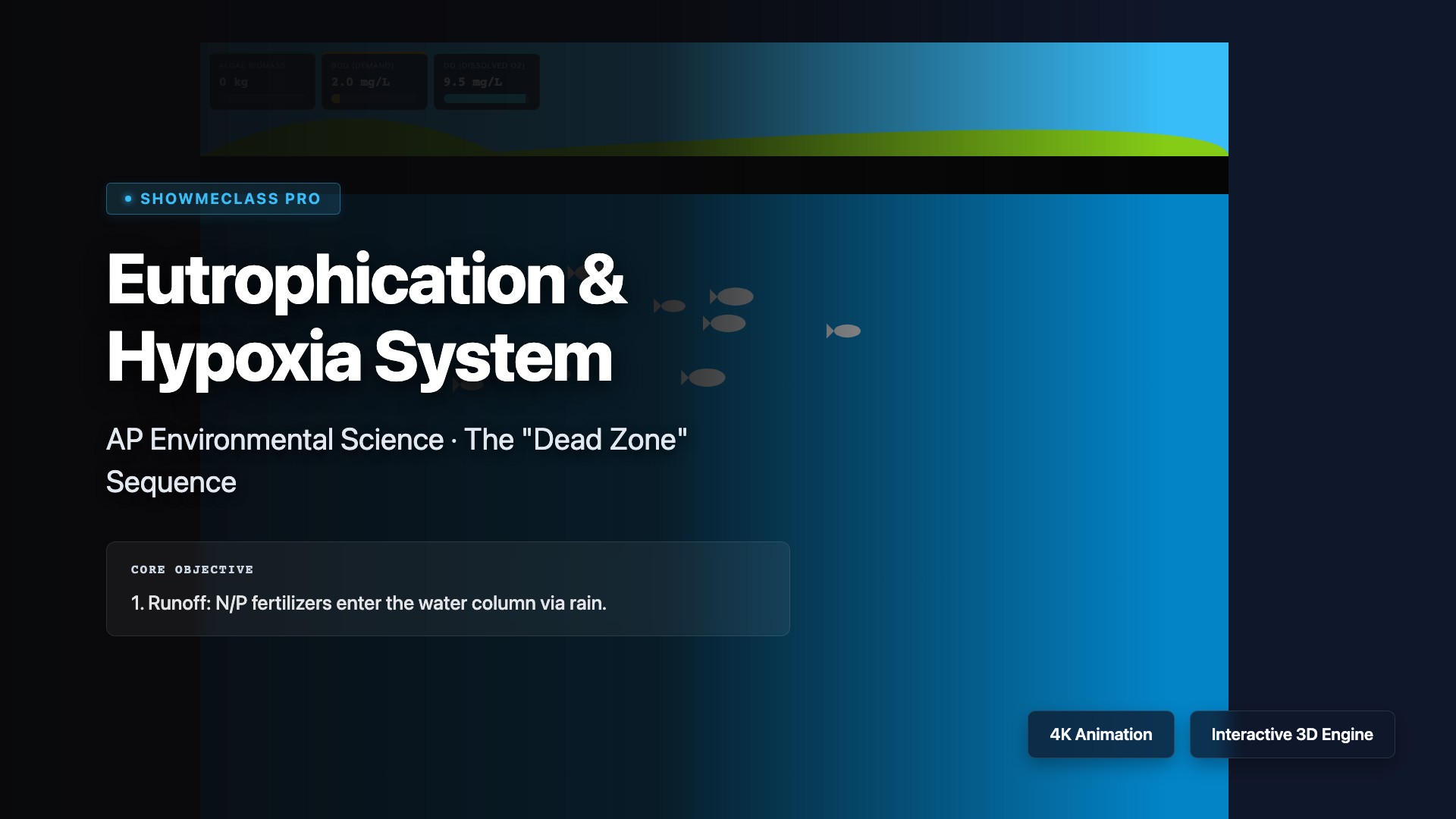Click the lowest fish below the school
Screen dimensions: 1456x819
[706, 378]
